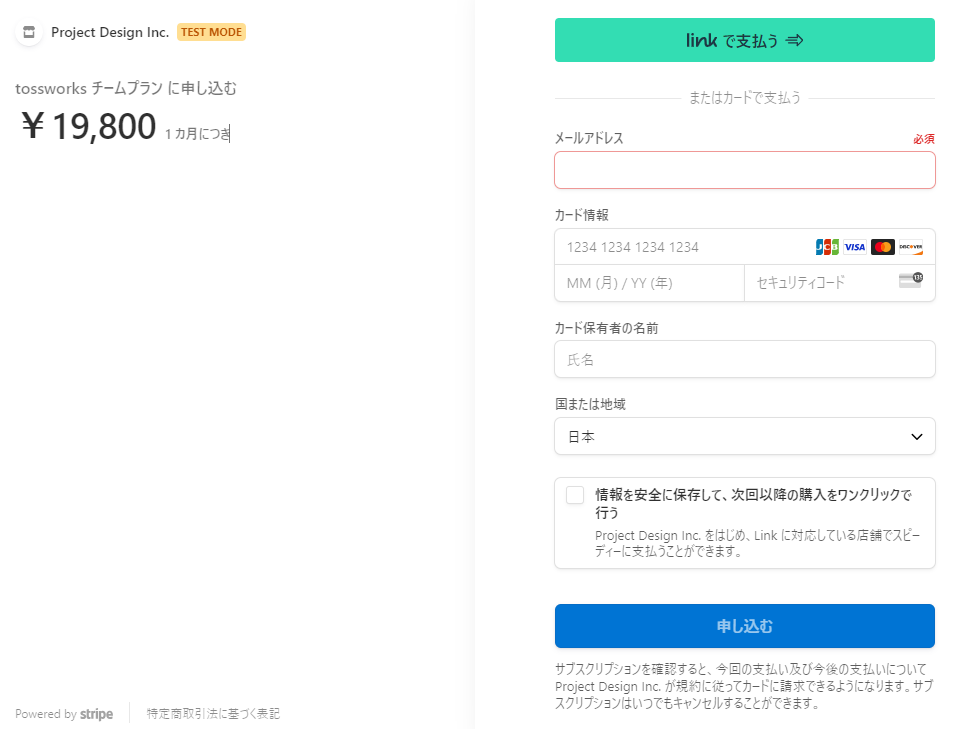The width and height of the screenshot is (958, 729).
Task: Open the country dropdown showing 日本
Action: pos(744,436)
